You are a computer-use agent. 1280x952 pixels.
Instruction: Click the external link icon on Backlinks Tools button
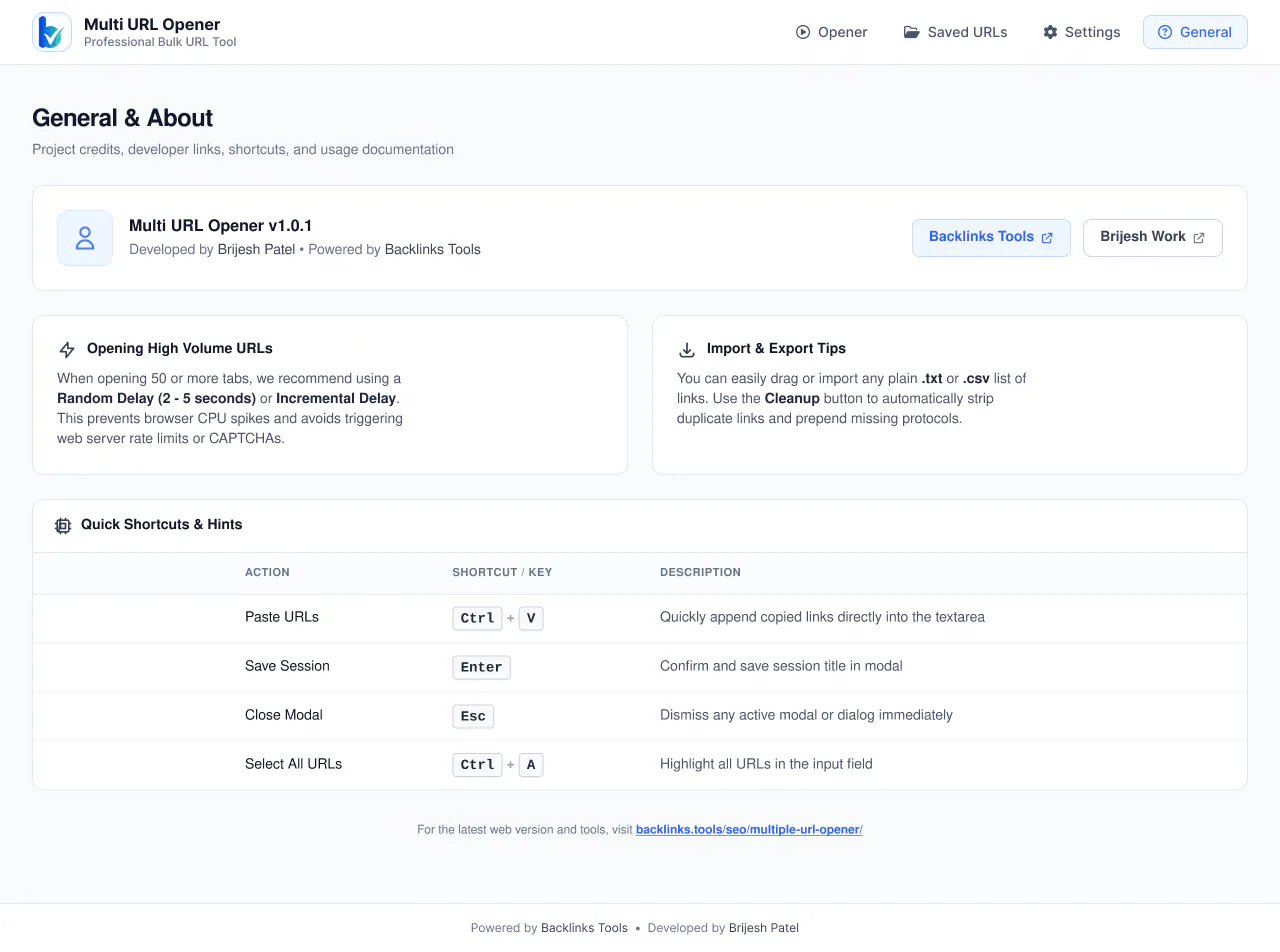tap(1047, 238)
